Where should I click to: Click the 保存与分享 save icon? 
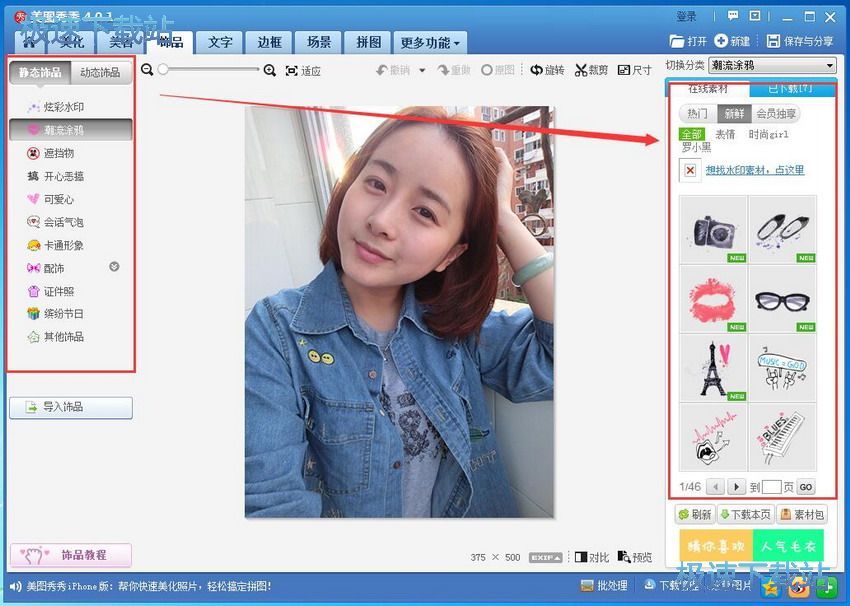click(x=774, y=41)
